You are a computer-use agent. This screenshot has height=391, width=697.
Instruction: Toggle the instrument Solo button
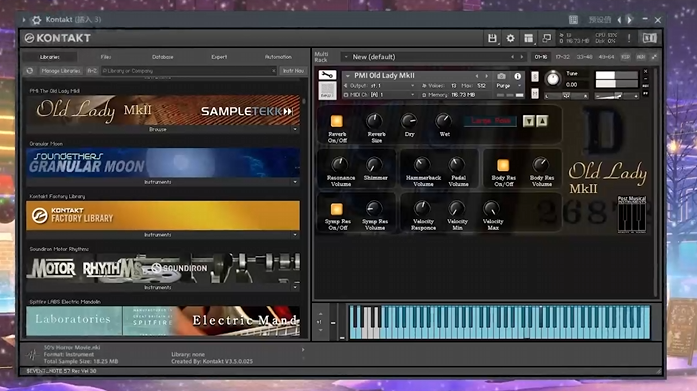(x=535, y=76)
